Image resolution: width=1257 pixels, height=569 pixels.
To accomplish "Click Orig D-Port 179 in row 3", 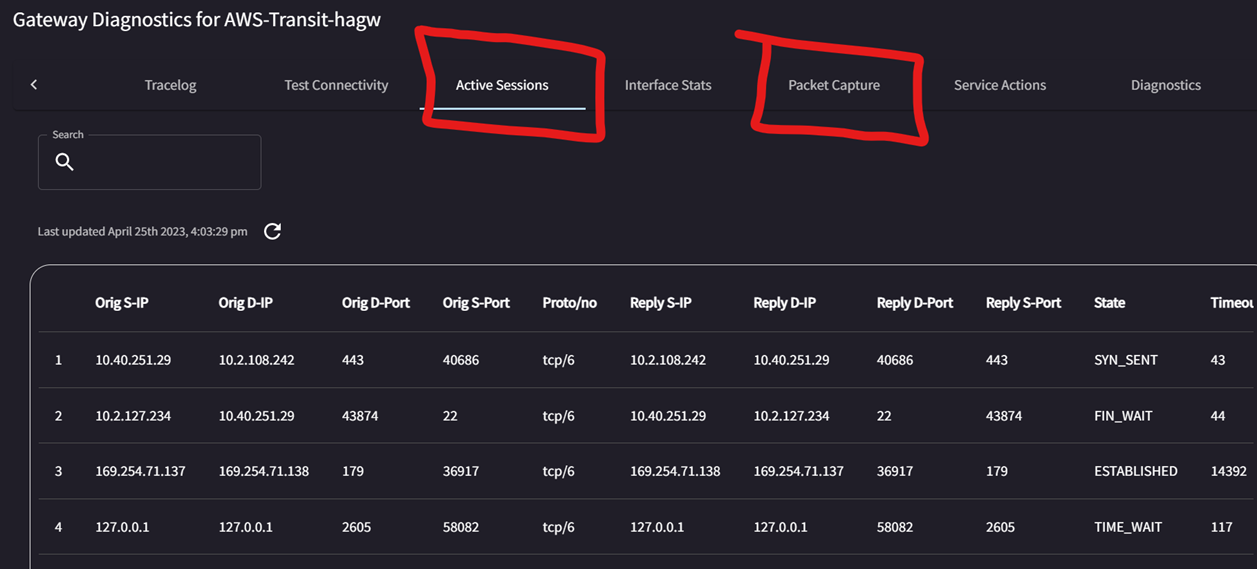I will [x=353, y=471].
